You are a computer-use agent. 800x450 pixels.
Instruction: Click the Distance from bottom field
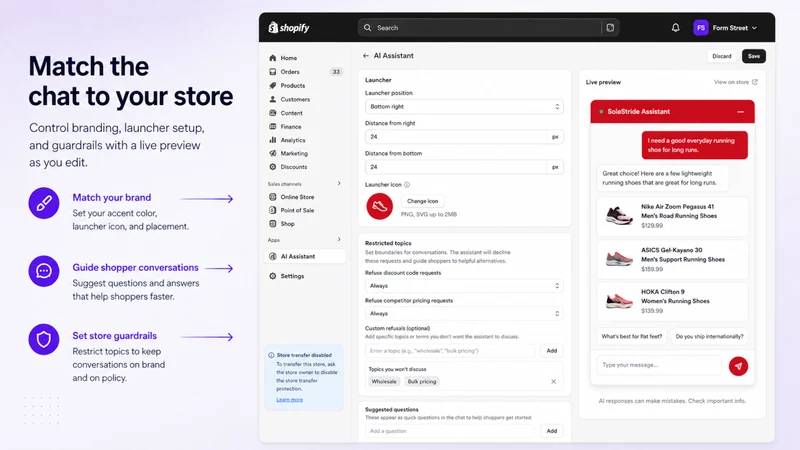coord(464,167)
